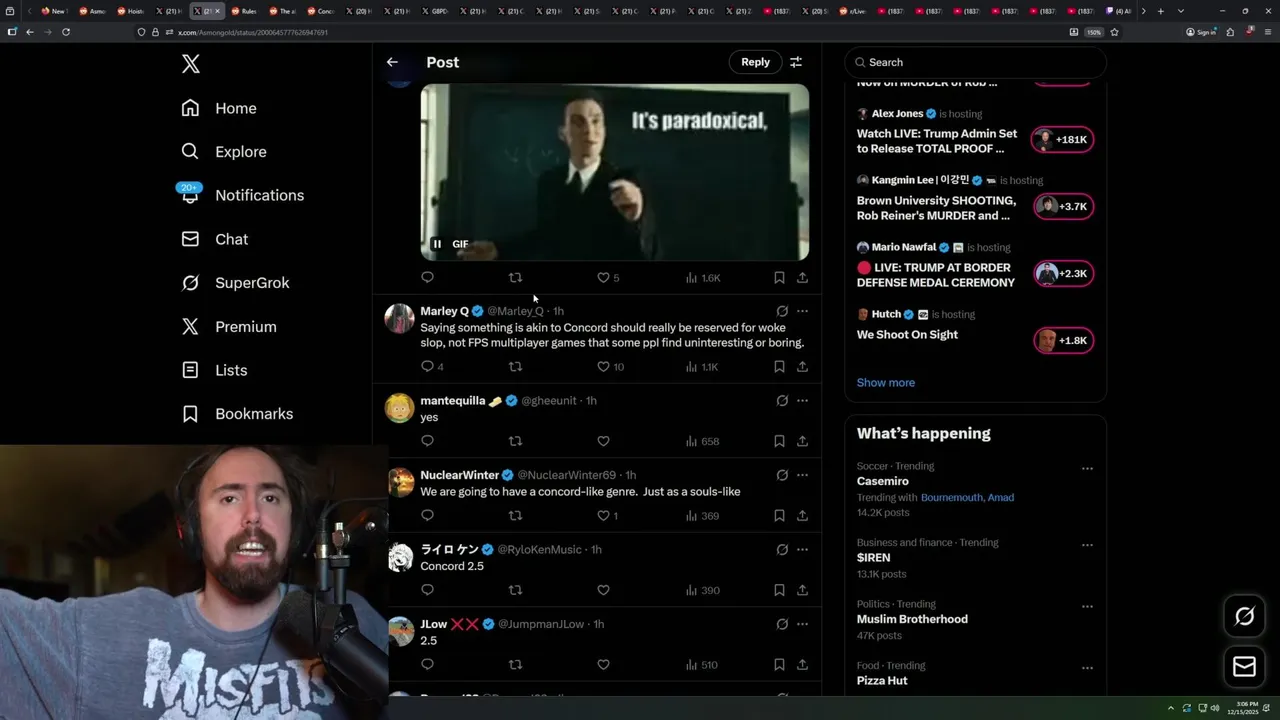Open more options for Casemiro trend
Screen dimensions: 1280x720
(1087, 468)
